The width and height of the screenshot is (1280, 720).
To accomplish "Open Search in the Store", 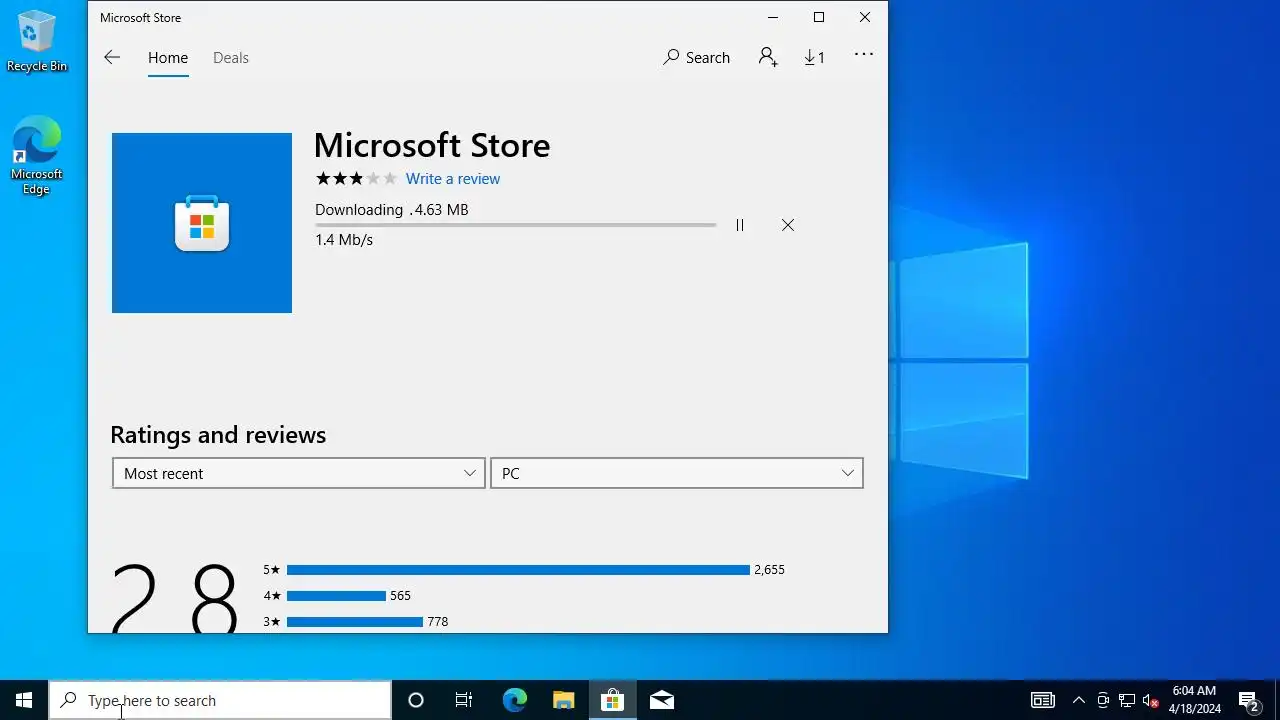I will pos(697,58).
